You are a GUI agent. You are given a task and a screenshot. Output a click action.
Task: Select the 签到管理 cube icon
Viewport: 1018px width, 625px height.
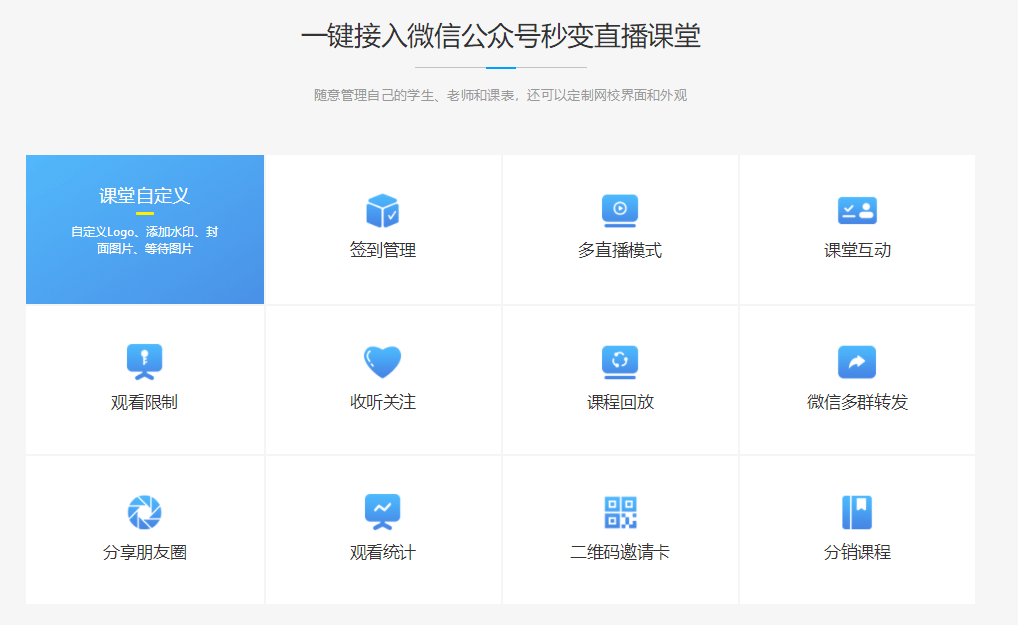pos(382,211)
